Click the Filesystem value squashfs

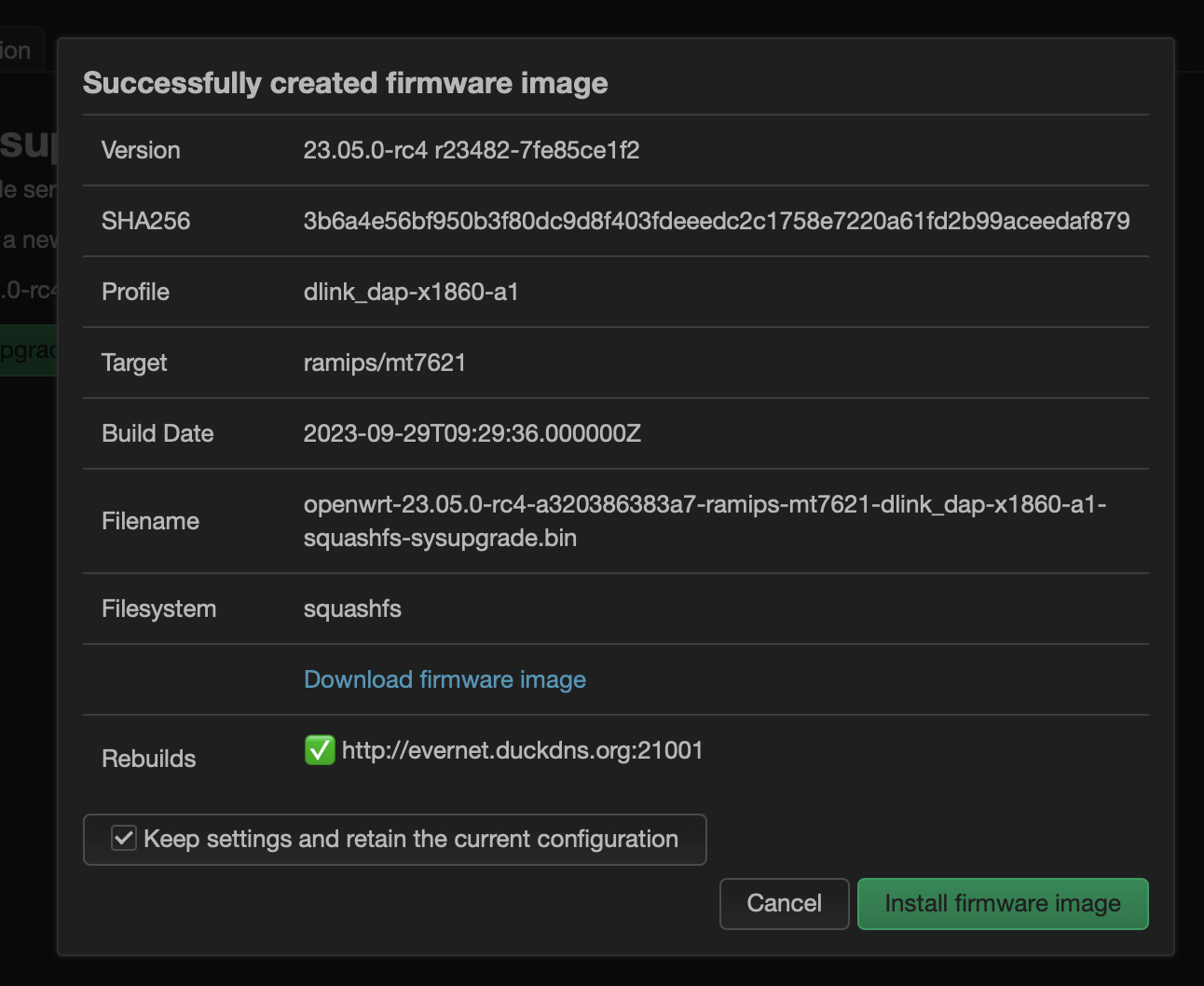[352, 609]
